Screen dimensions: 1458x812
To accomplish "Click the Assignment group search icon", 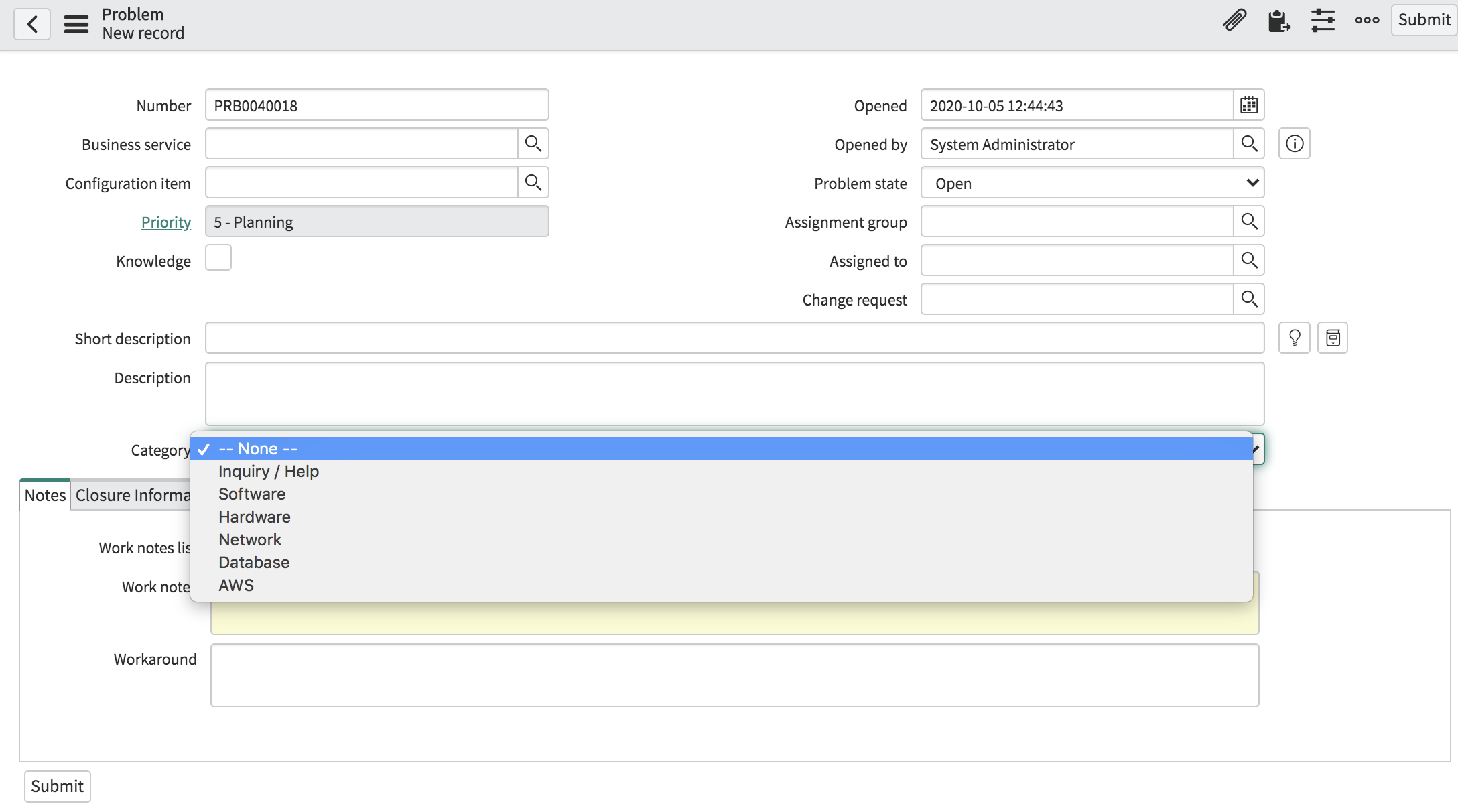I will coord(1249,222).
